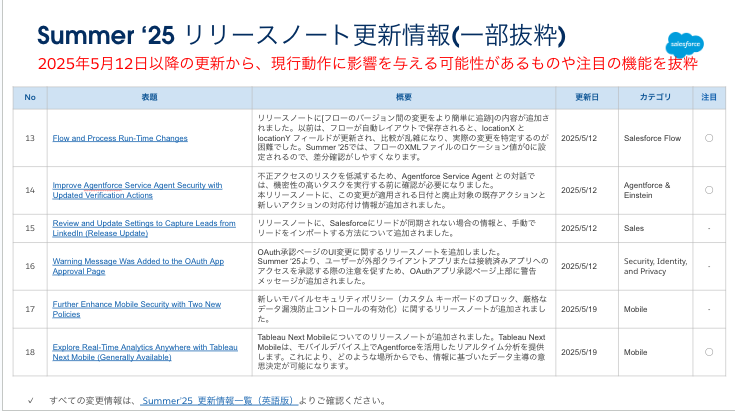
Task: Click the 2025/5/19 date in row 17
Action: pyautogui.click(x=579, y=309)
